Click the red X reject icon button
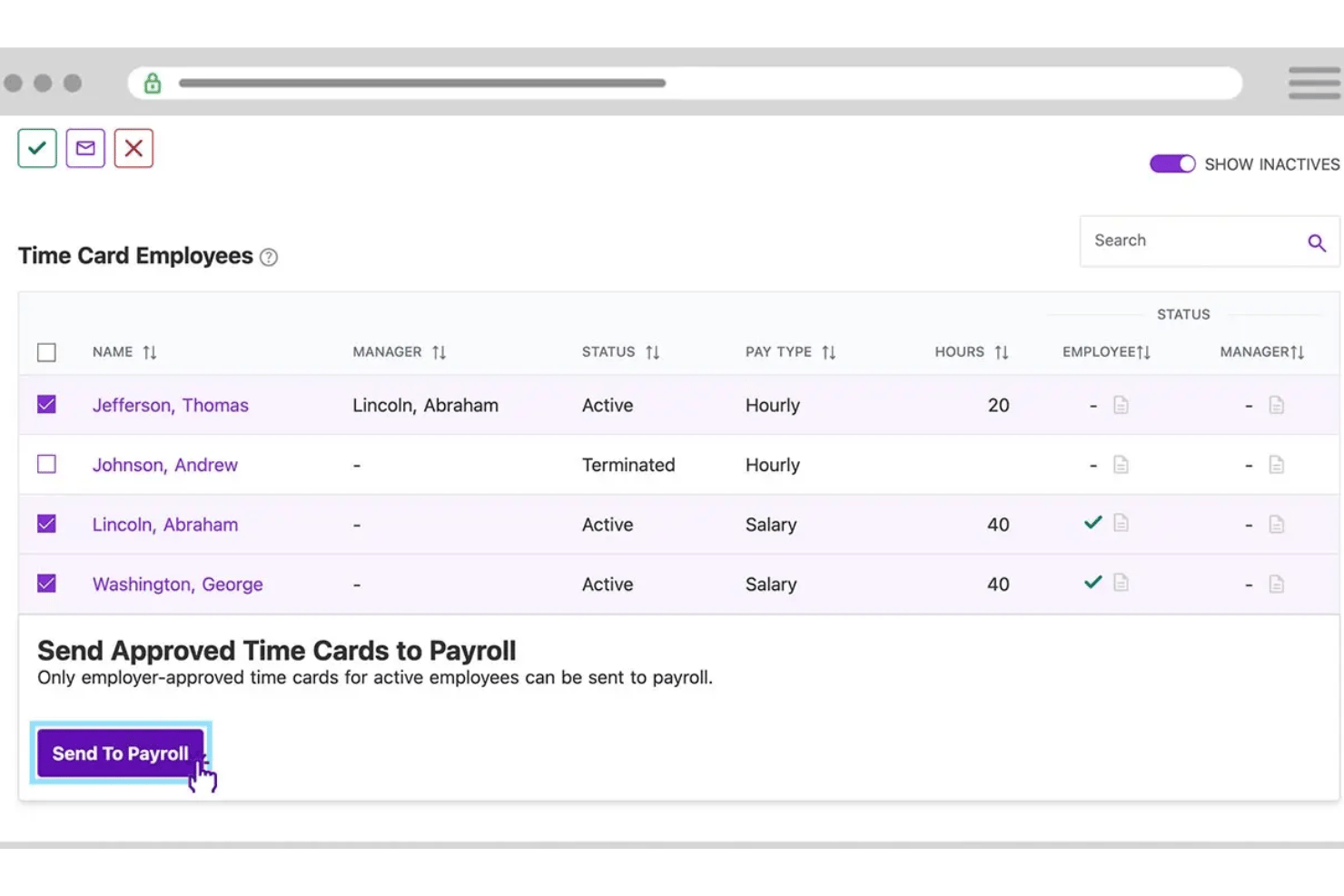The width and height of the screenshot is (1344, 896). coord(133,148)
